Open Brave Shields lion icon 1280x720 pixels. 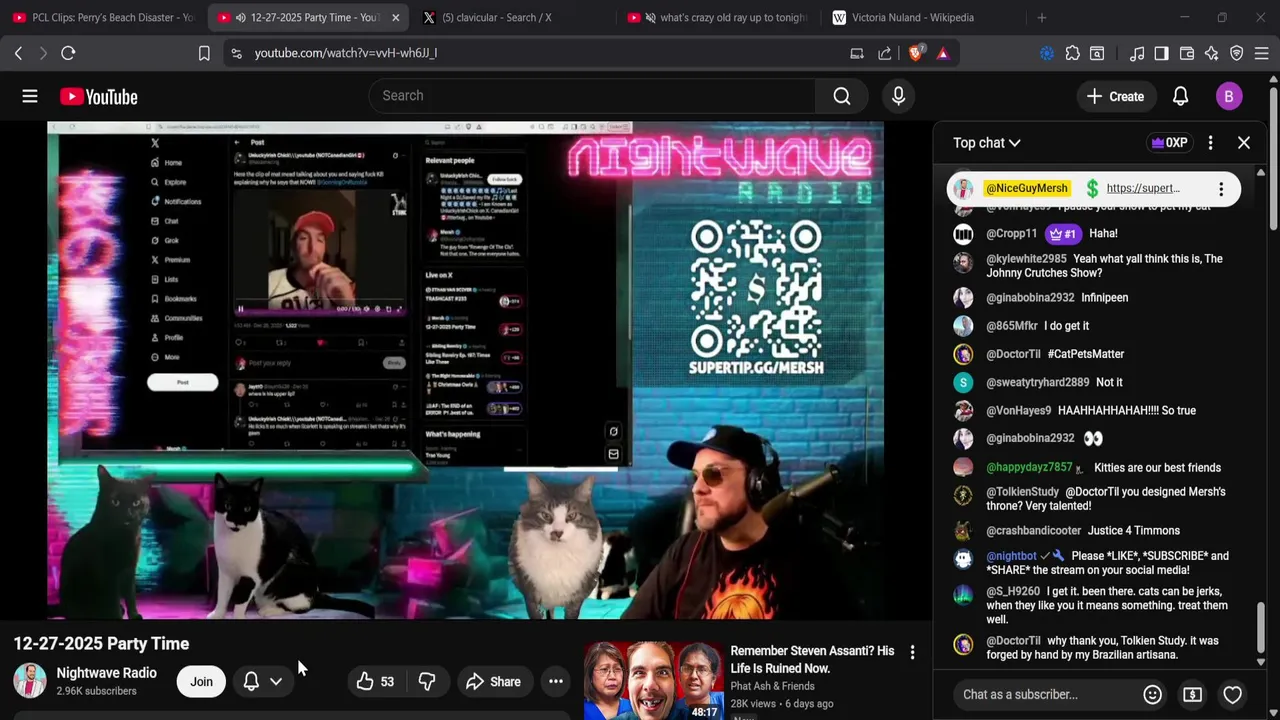916,53
